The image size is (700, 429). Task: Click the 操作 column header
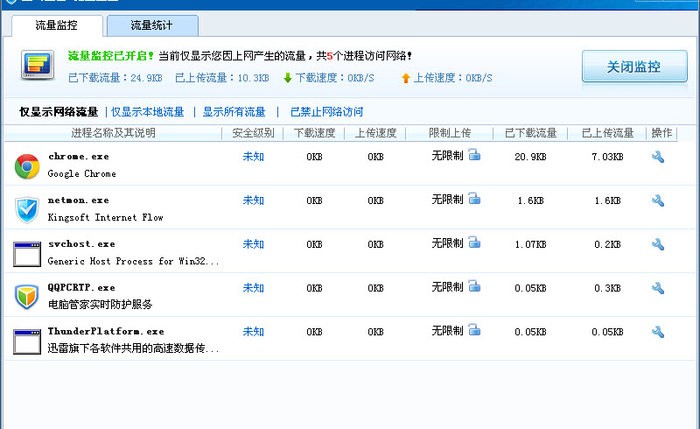[662, 133]
